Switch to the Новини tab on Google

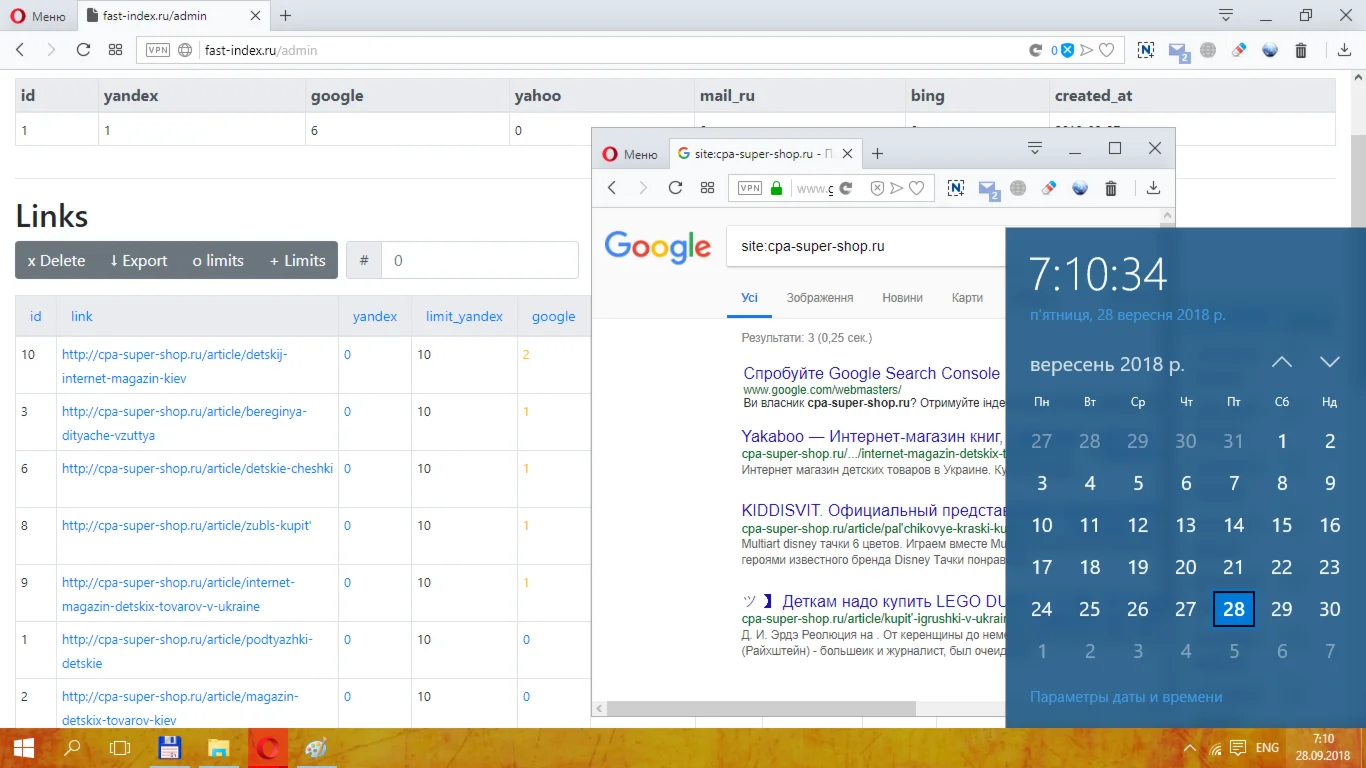pos(902,298)
